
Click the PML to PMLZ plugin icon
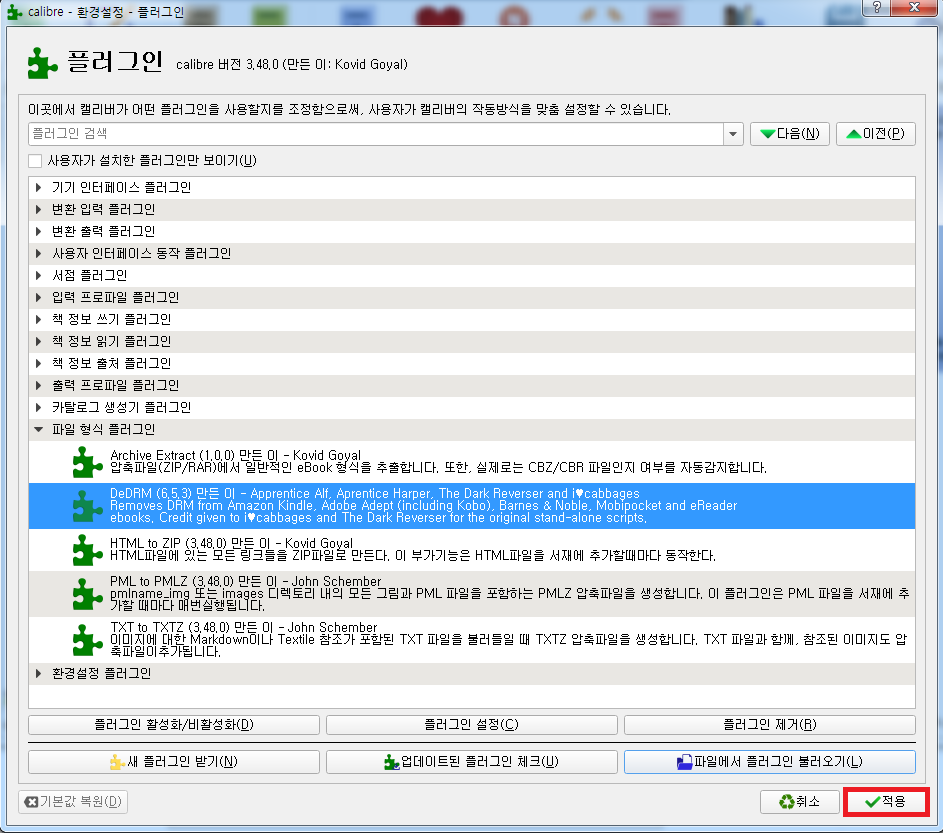87,594
